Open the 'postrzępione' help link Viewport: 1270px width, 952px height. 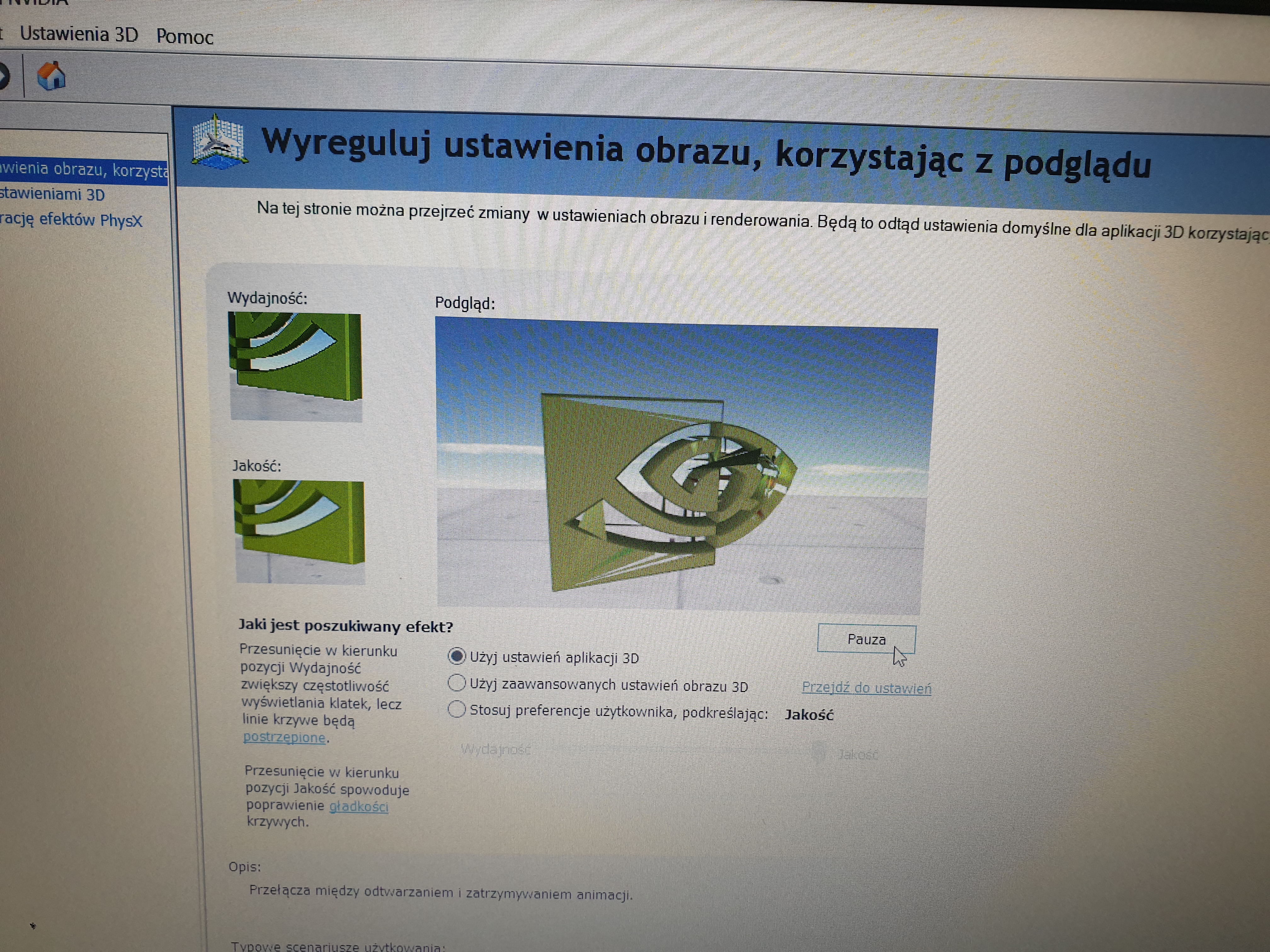284,737
